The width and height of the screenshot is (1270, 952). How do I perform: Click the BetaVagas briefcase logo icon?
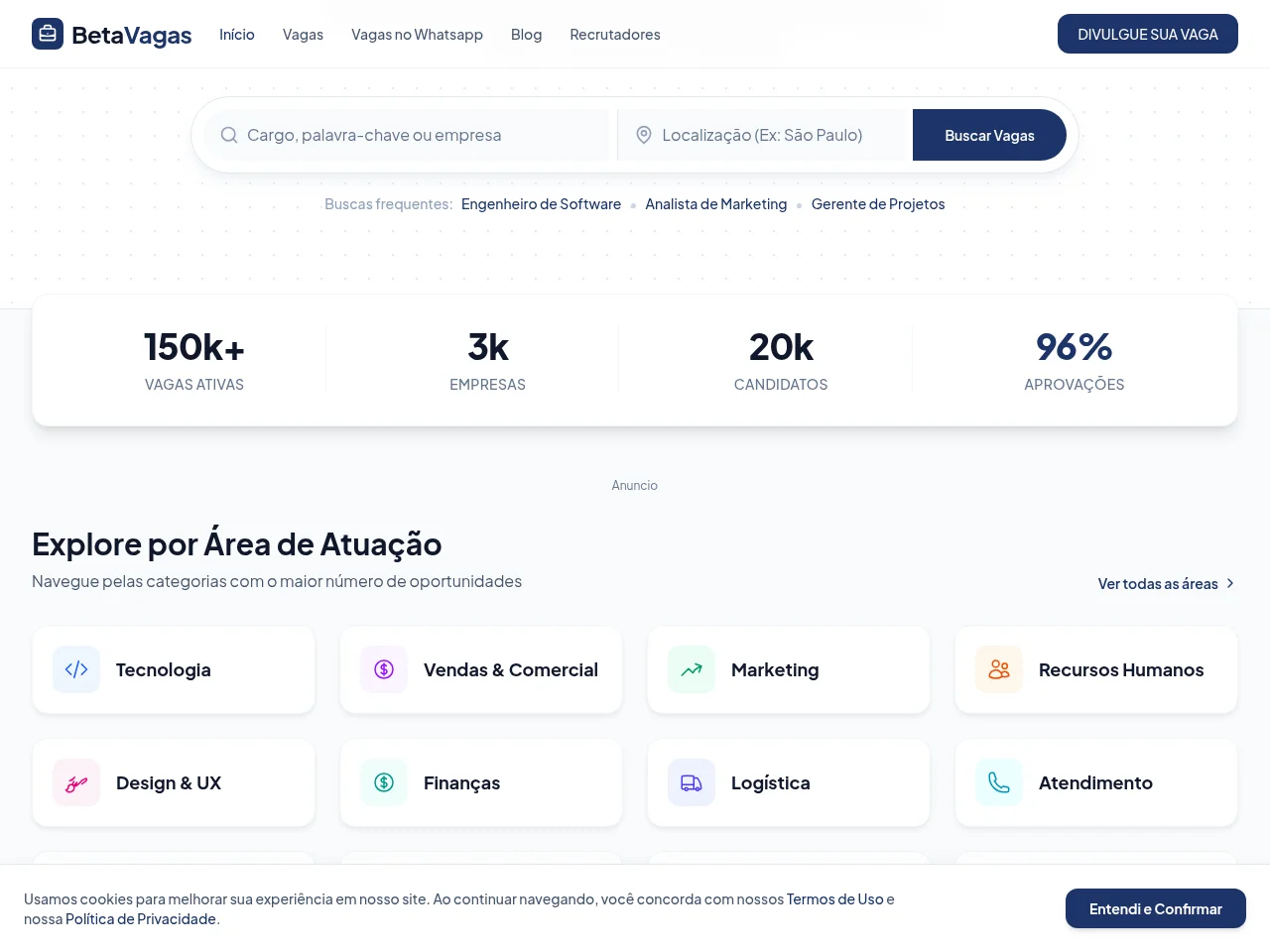(x=48, y=34)
